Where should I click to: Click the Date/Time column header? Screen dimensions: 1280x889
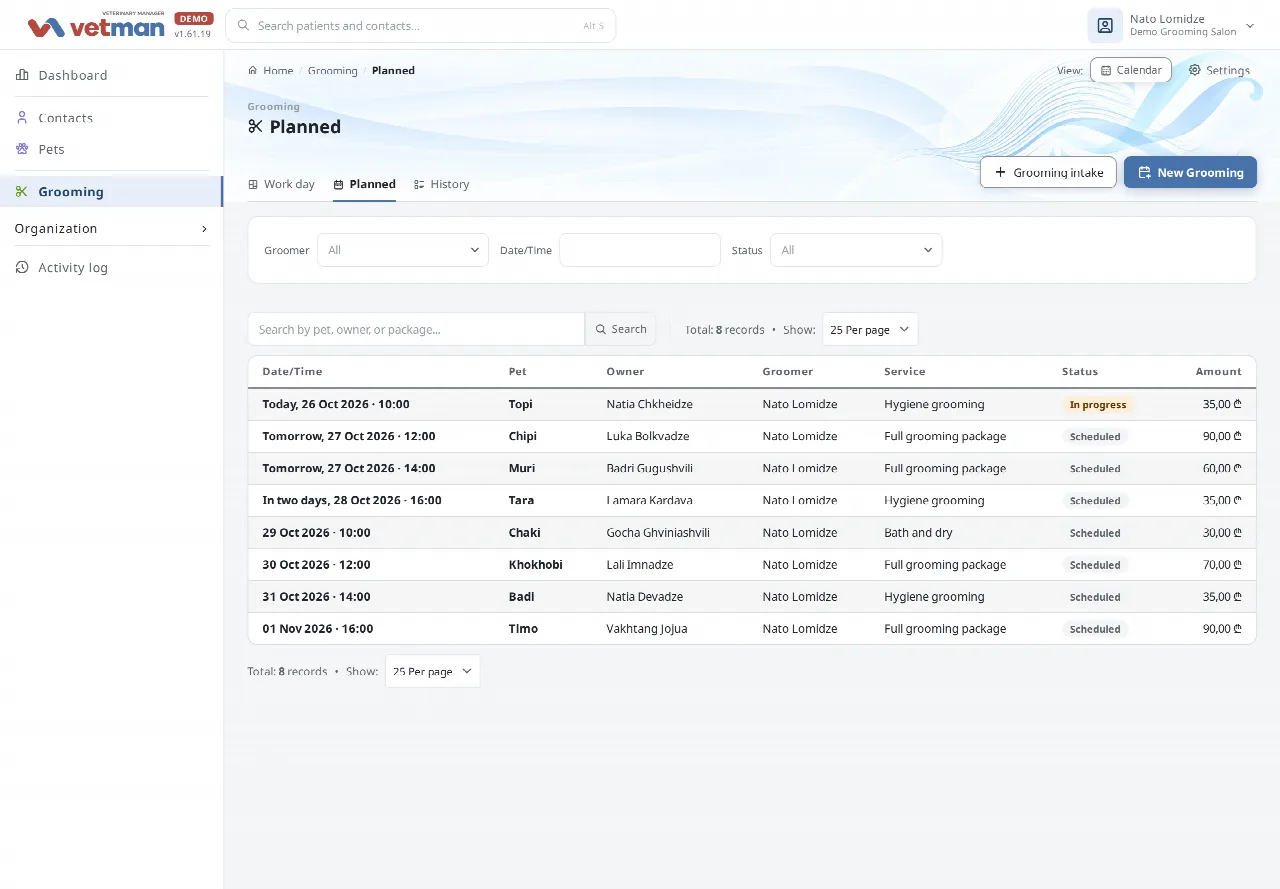point(292,371)
